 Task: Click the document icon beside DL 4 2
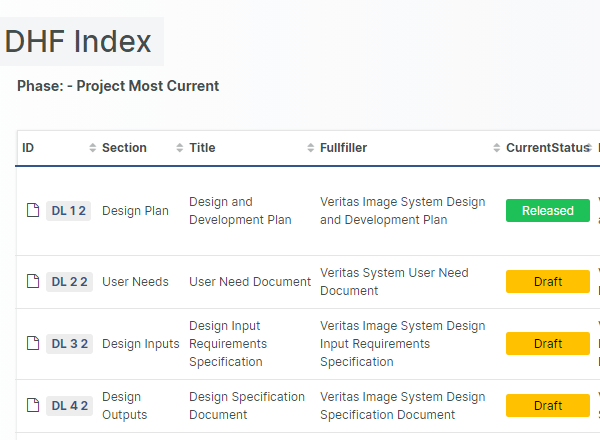click(x=33, y=406)
